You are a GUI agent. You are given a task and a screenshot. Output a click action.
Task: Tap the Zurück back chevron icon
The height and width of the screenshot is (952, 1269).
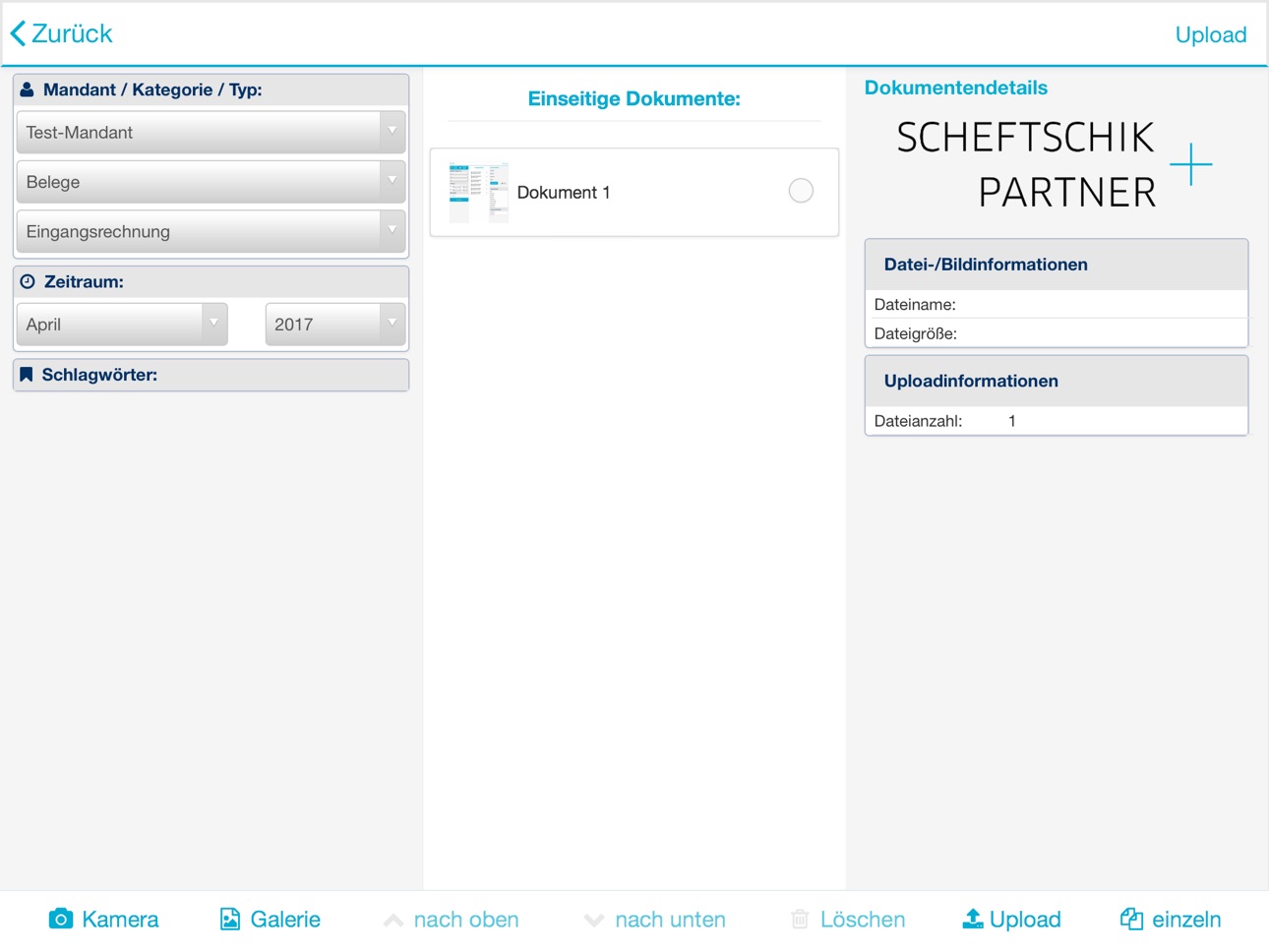click(x=18, y=33)
